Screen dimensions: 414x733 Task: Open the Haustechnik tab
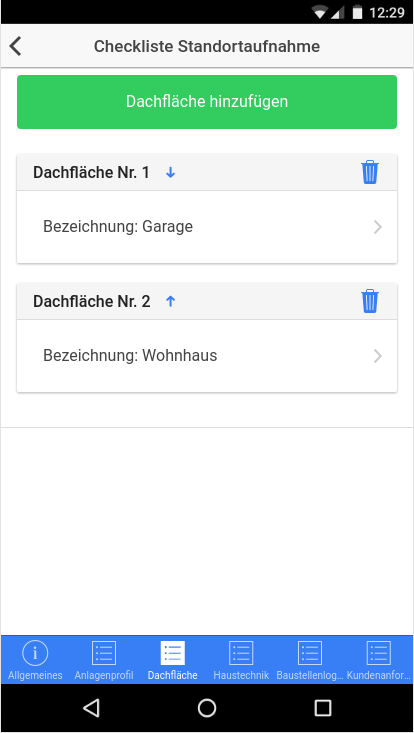pyautogui.click(x=241, y=660)
